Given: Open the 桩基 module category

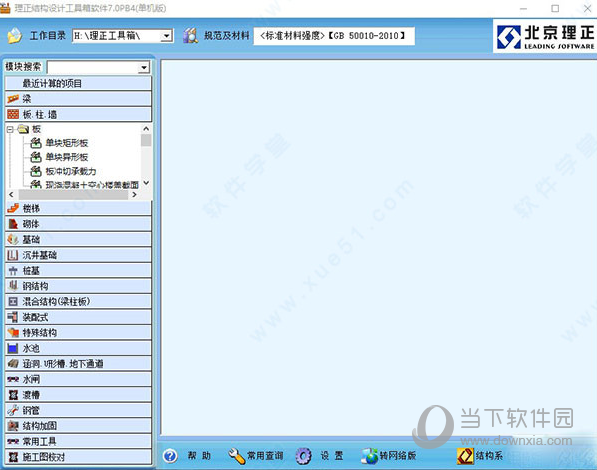Looking at the screenshot, I should click(x=78, y=271).
